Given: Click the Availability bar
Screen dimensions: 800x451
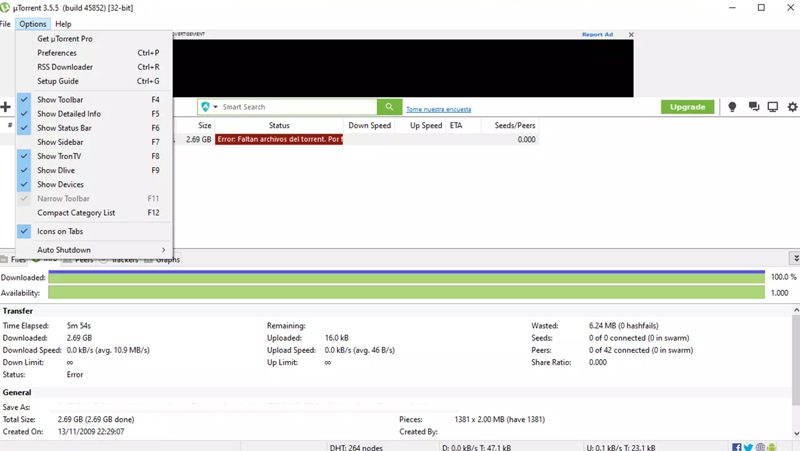Looking at the screenshot, I should click(x=407, y=292).
